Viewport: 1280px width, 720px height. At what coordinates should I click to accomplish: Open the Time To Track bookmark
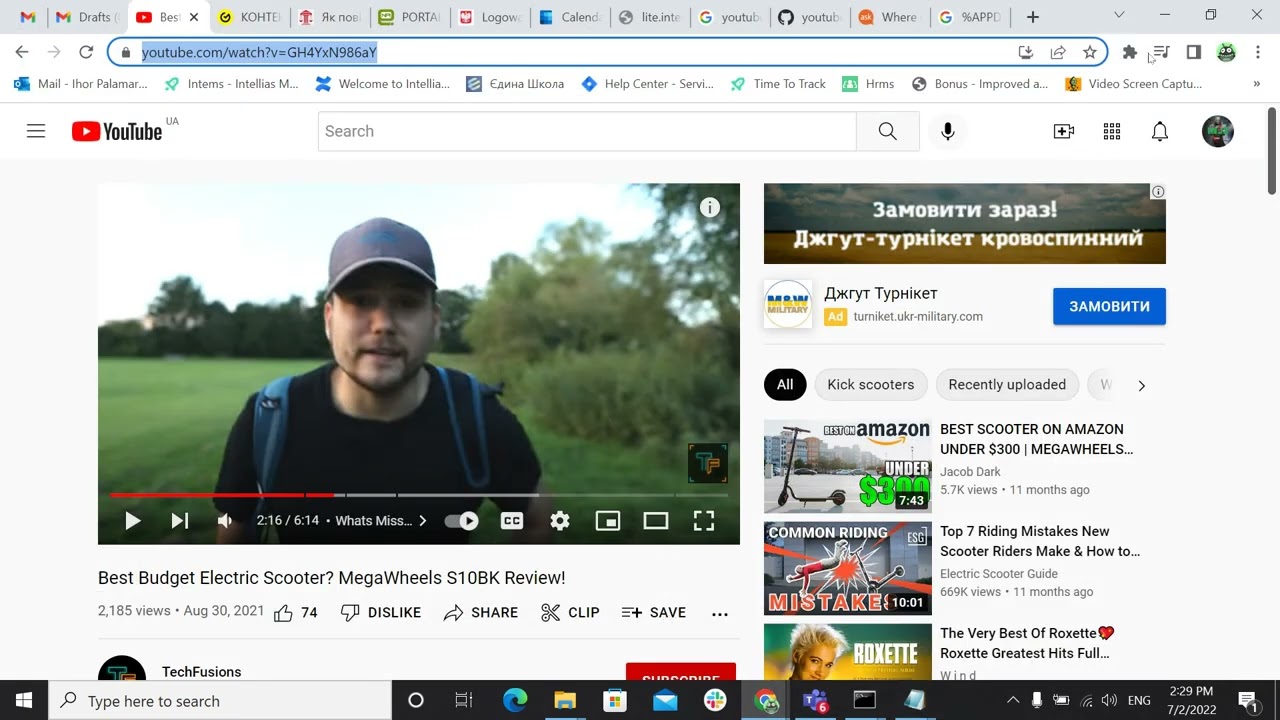pyautogui.click(x=778, y=84)
